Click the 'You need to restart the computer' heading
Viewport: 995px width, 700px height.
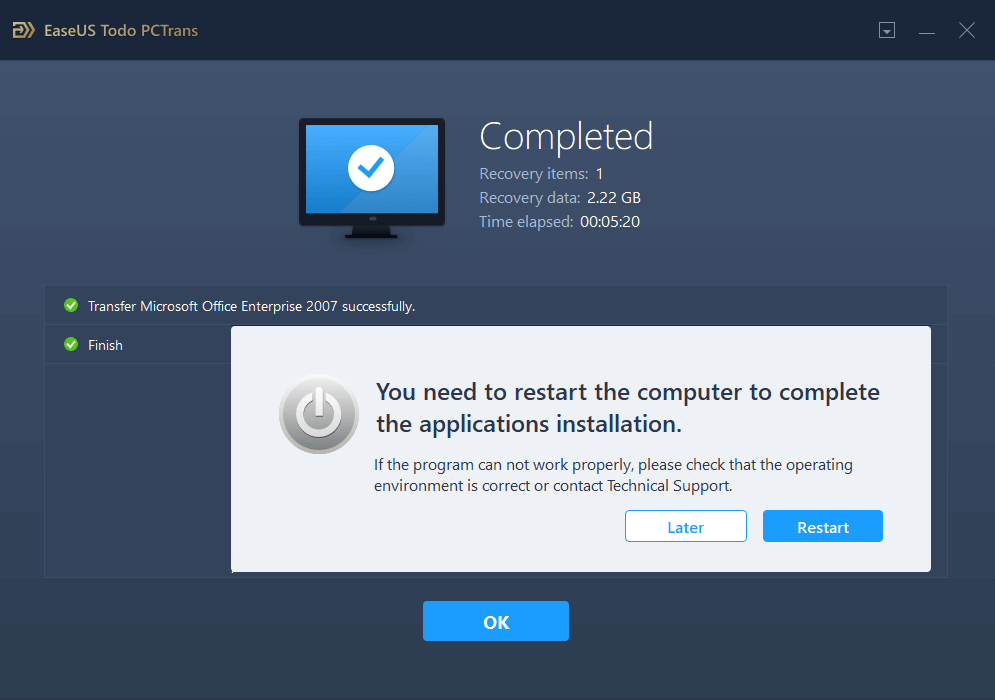(628, 408)
